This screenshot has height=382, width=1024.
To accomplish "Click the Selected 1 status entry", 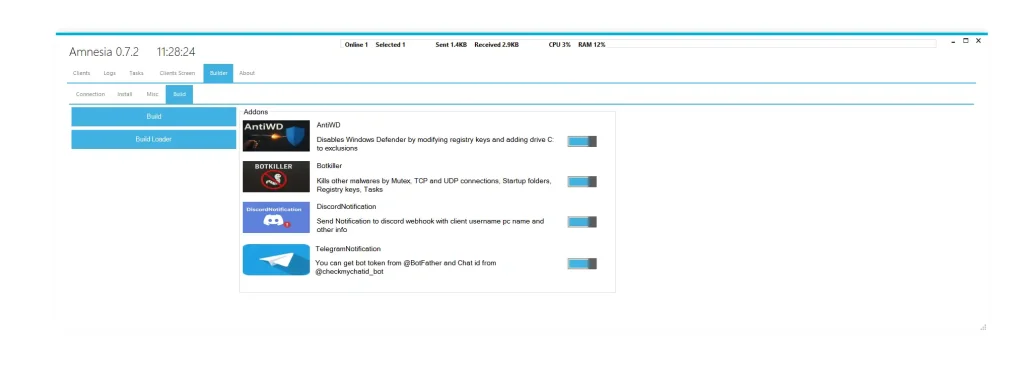I will click(391, 44).
